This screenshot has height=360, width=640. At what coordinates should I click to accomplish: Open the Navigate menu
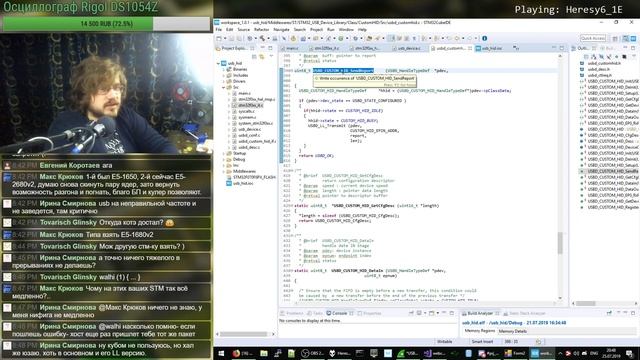[x=281, y=30]
